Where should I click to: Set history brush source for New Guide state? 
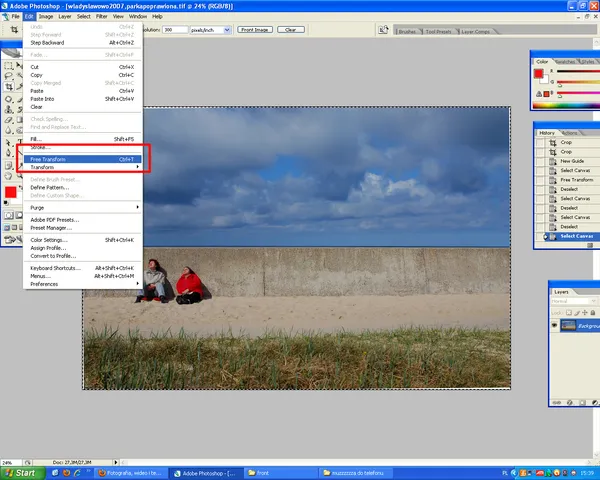[540, 161]
